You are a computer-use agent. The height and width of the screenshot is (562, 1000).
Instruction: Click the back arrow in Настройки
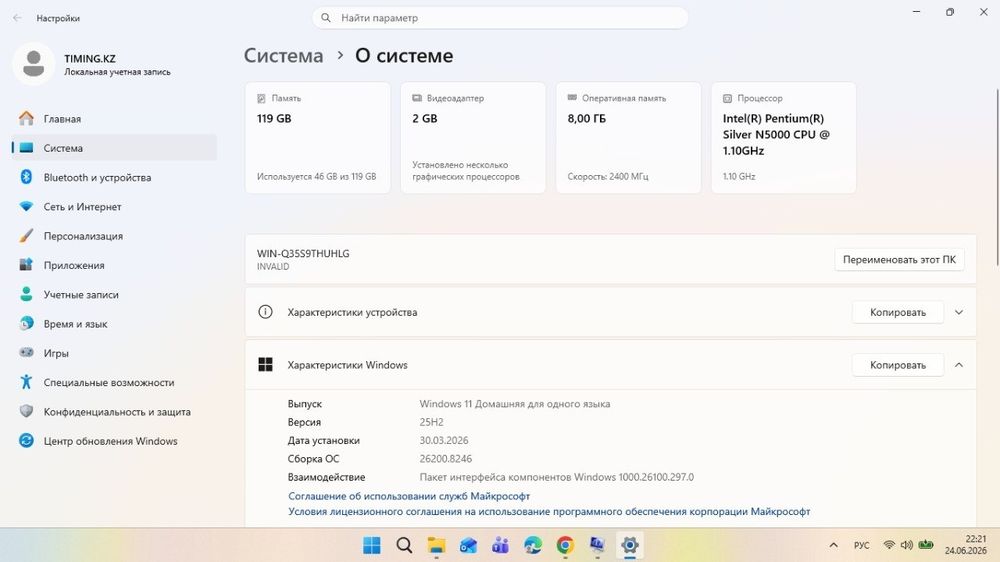[17, 18]
